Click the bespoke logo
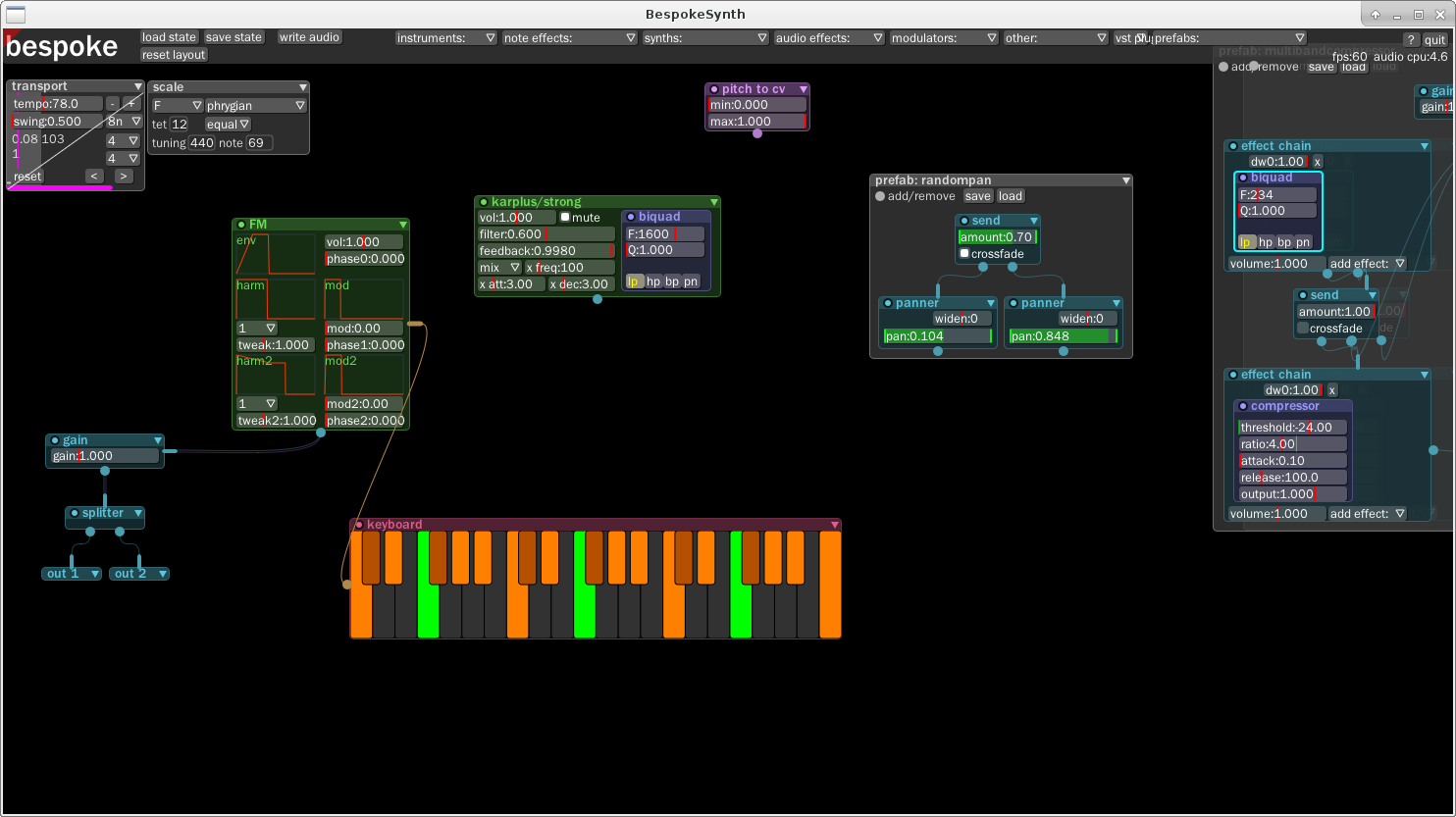The height and width of the screenshot is (817, 1456). click(x=61, y=45)
